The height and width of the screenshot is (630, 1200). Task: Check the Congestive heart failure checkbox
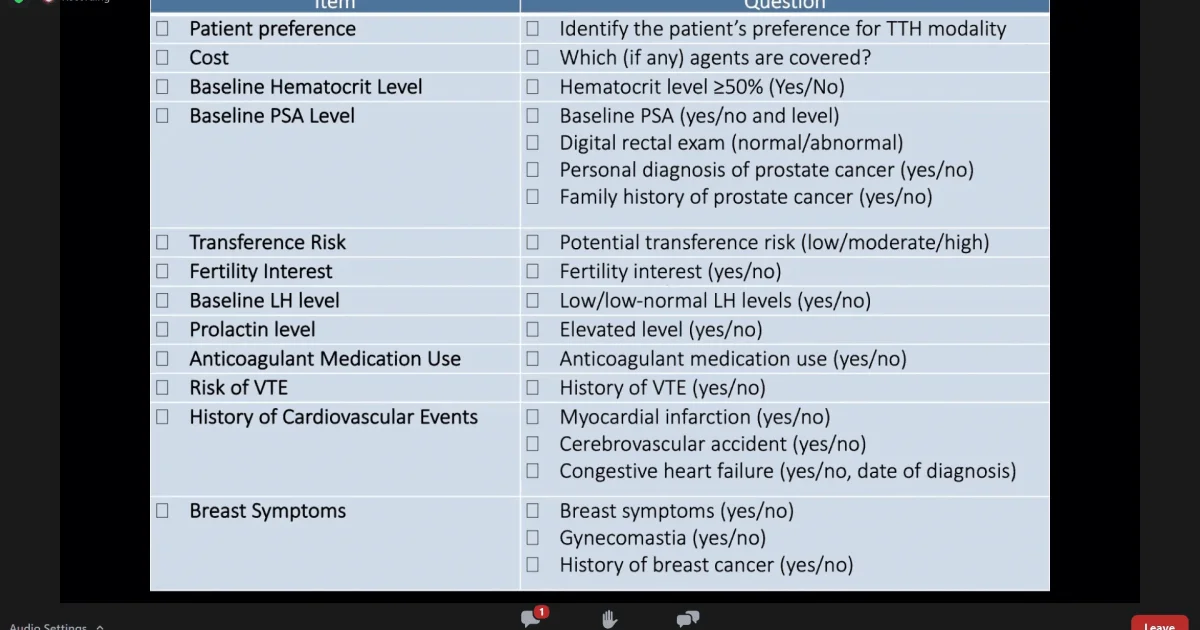click(x=533, y=471)
